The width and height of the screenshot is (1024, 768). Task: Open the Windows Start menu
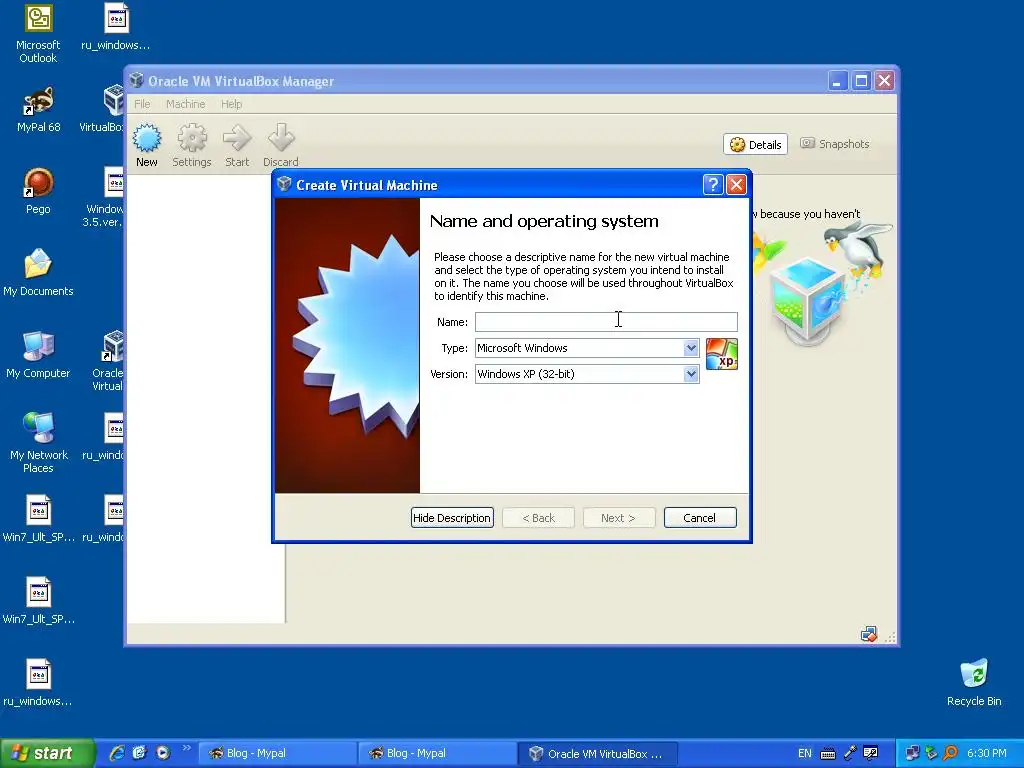[46, 753]
